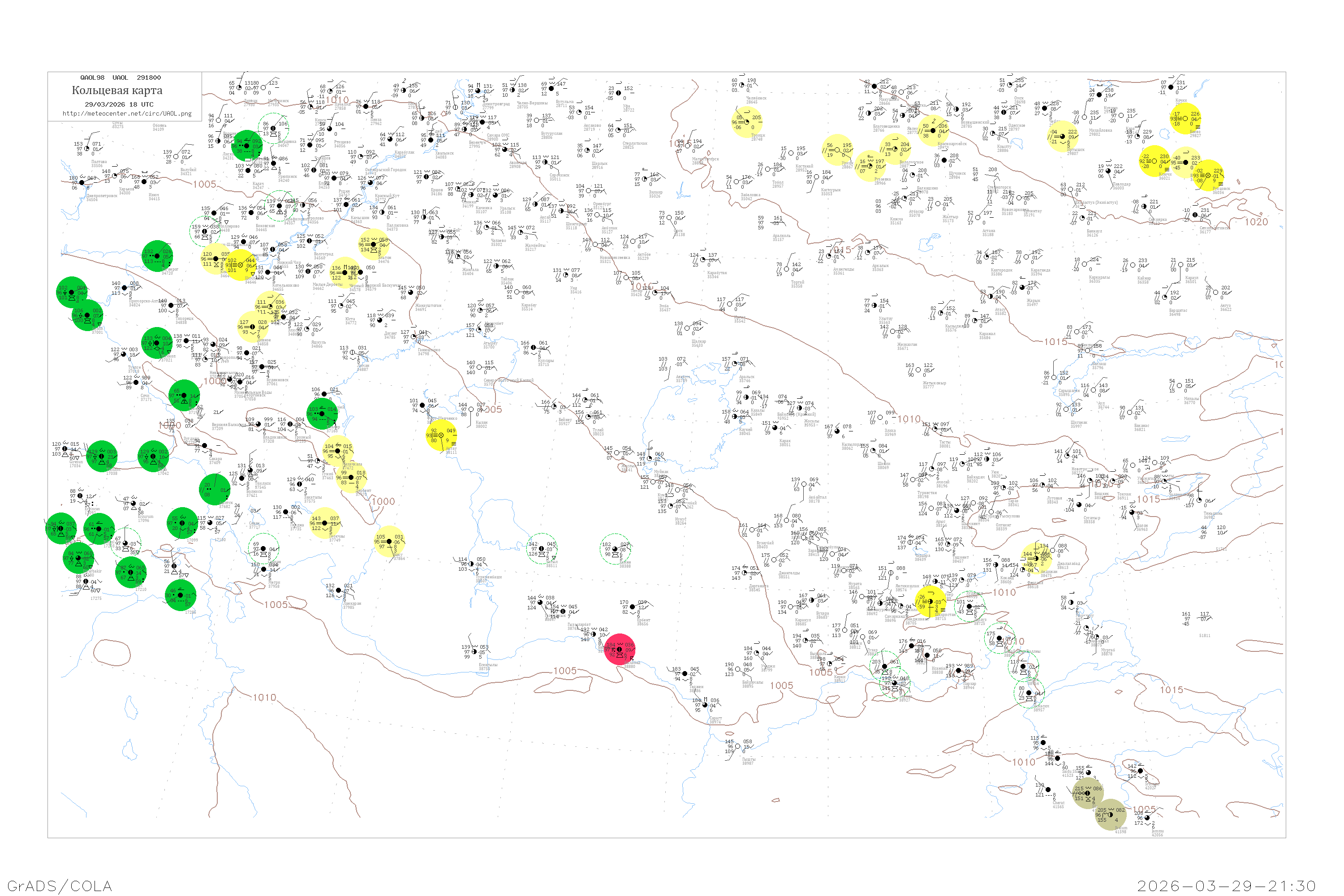Select the Poltava 33506 station marker
The image size is (1344, 896).
87,149
